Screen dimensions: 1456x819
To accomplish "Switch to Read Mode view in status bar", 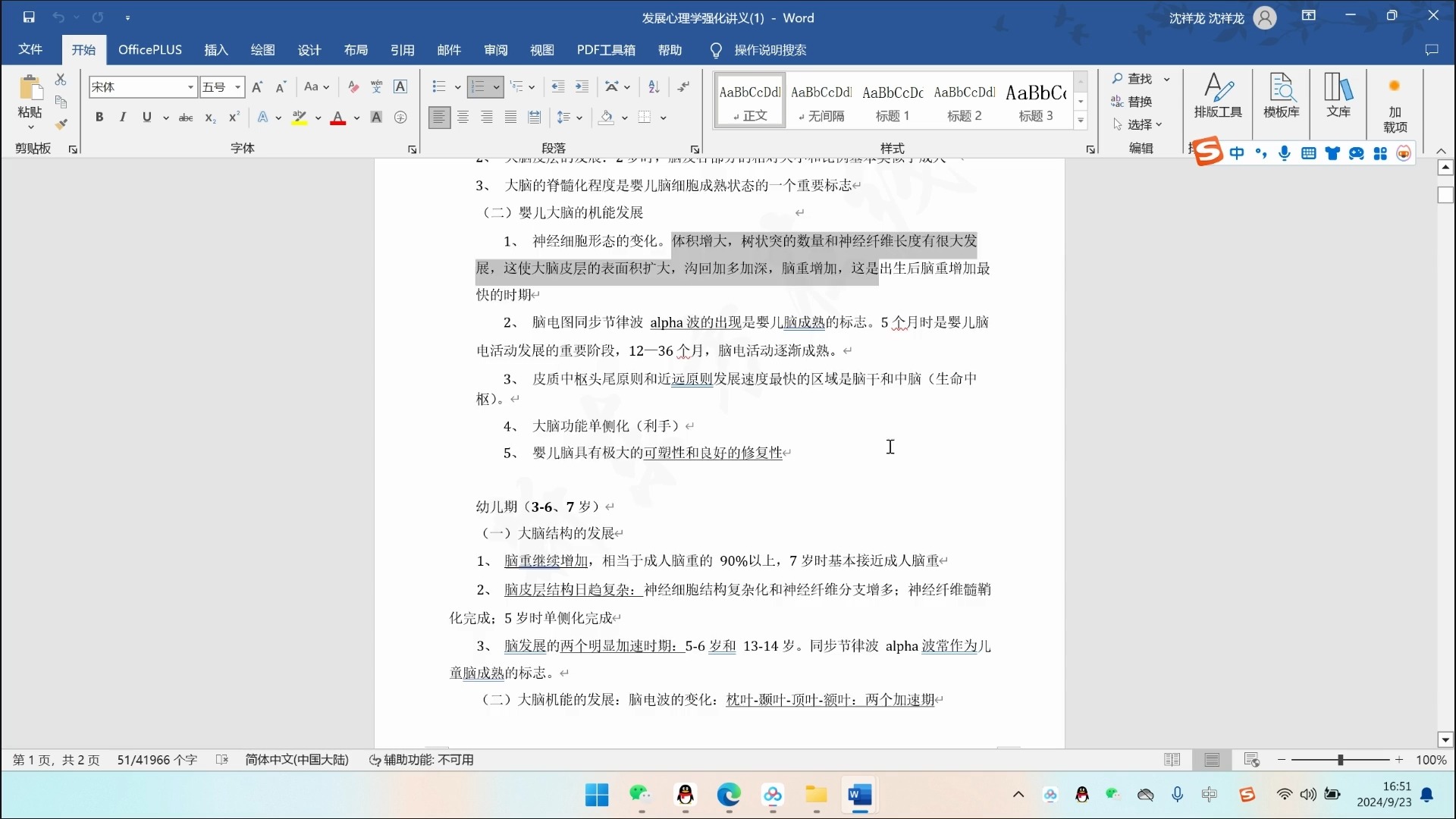I will [x=1172, y=760].
